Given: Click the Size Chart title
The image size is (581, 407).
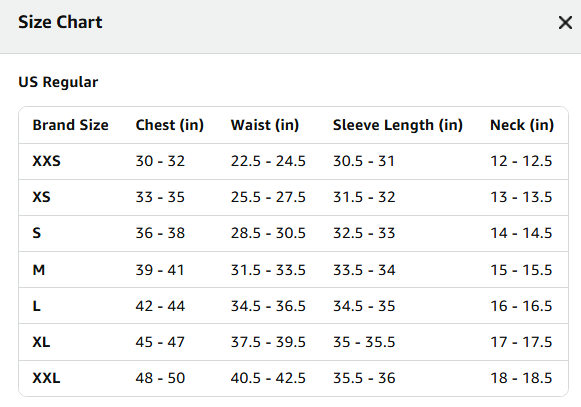Looking at the screenshot, I should [60, 22].
